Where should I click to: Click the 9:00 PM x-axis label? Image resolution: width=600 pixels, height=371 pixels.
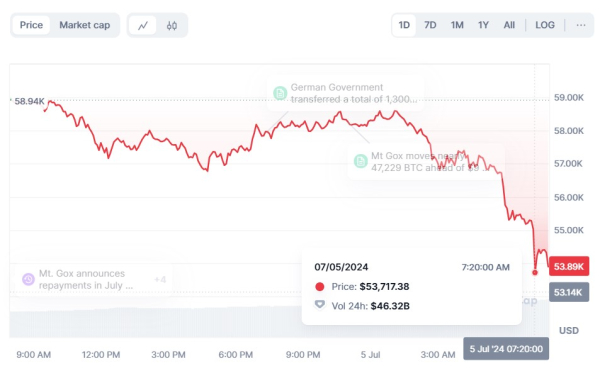tap(303, 355)
